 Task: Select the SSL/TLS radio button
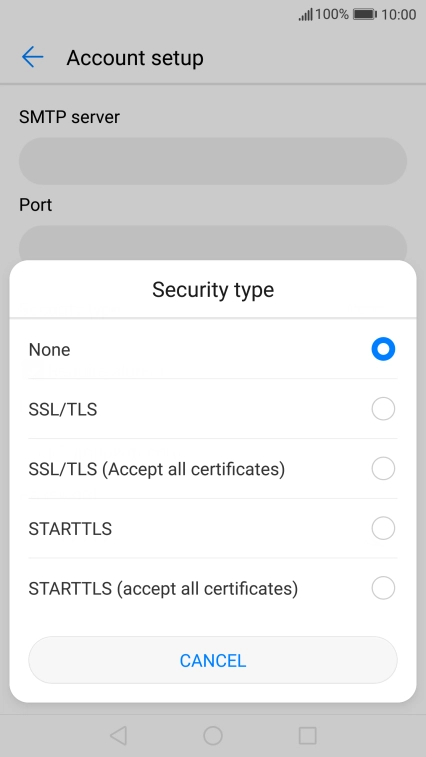383,409
